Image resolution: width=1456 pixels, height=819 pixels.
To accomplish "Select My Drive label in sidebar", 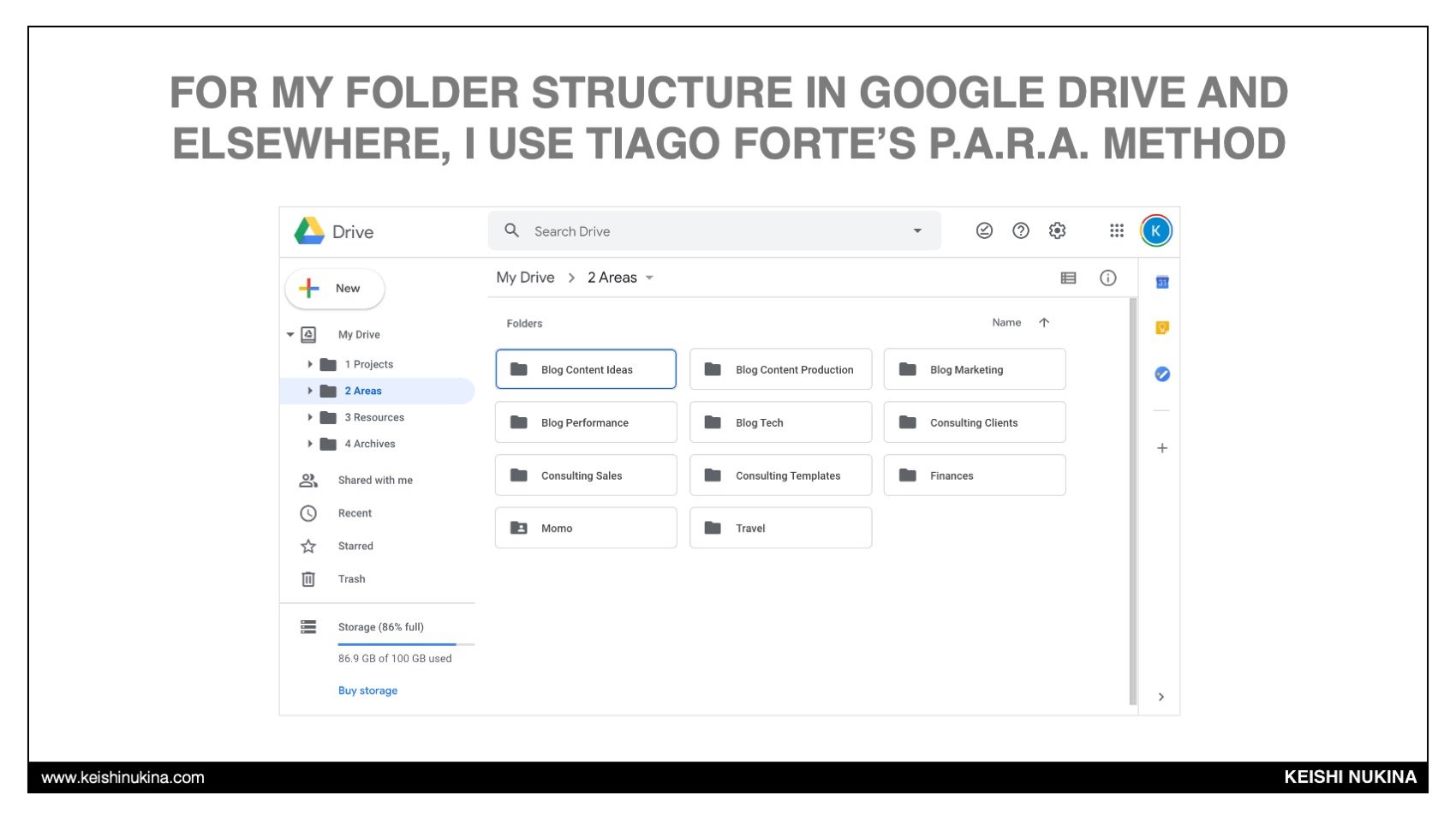I will point(359,335).
